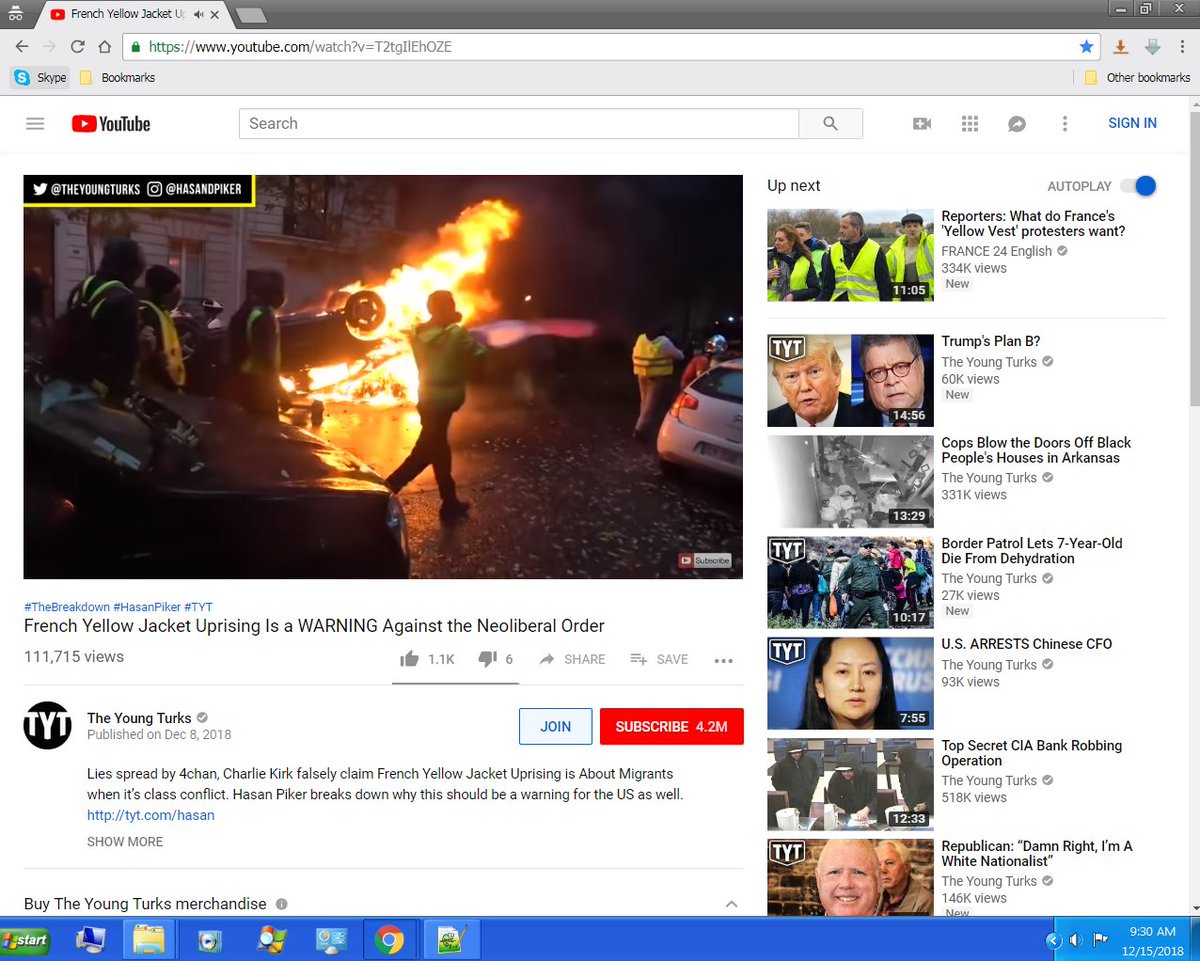1200x961 pixels.
Task: Open more actions ellipsis under video
Action: pos(724,660)
